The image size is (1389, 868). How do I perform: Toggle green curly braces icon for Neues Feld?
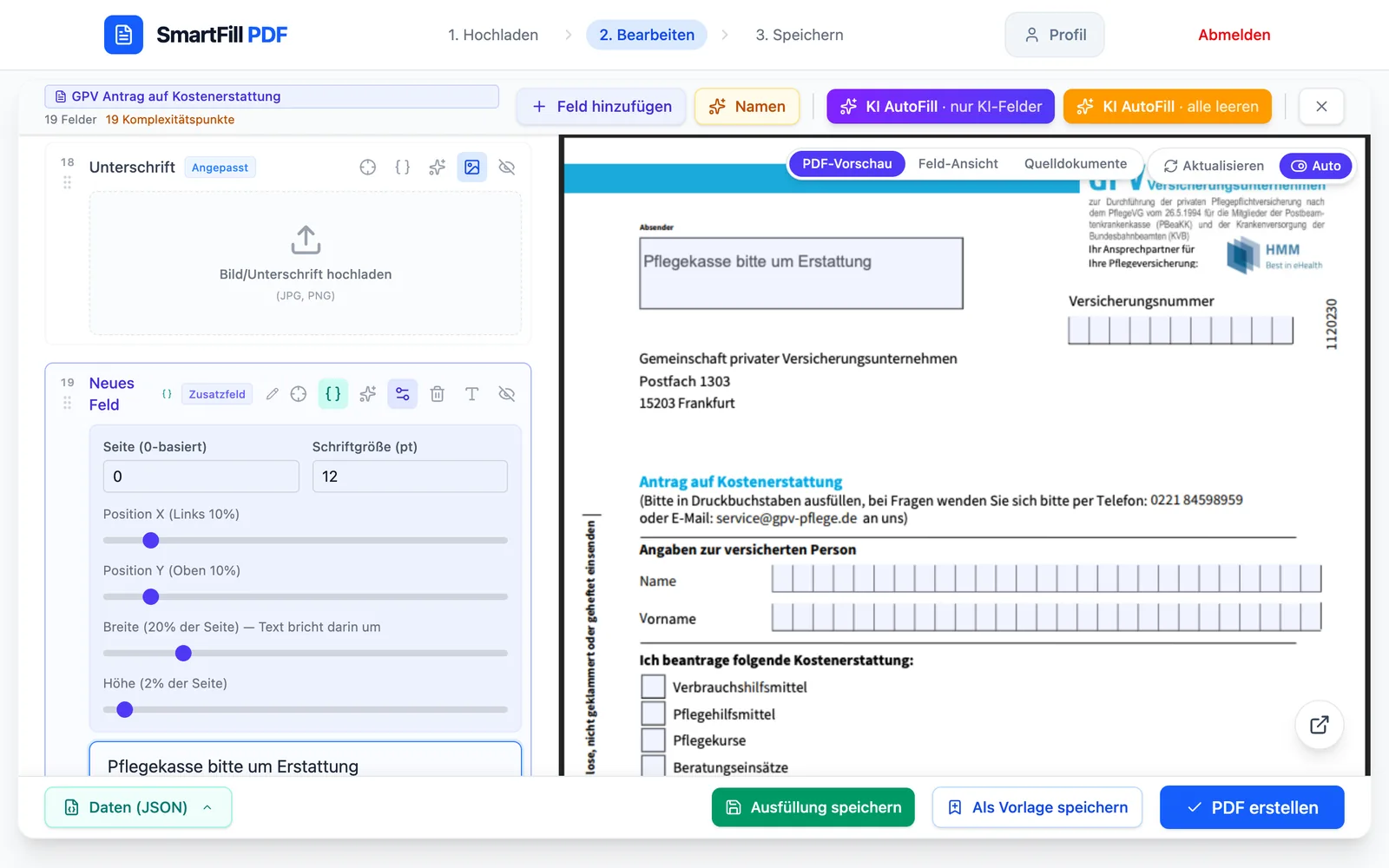pos(333,394)
